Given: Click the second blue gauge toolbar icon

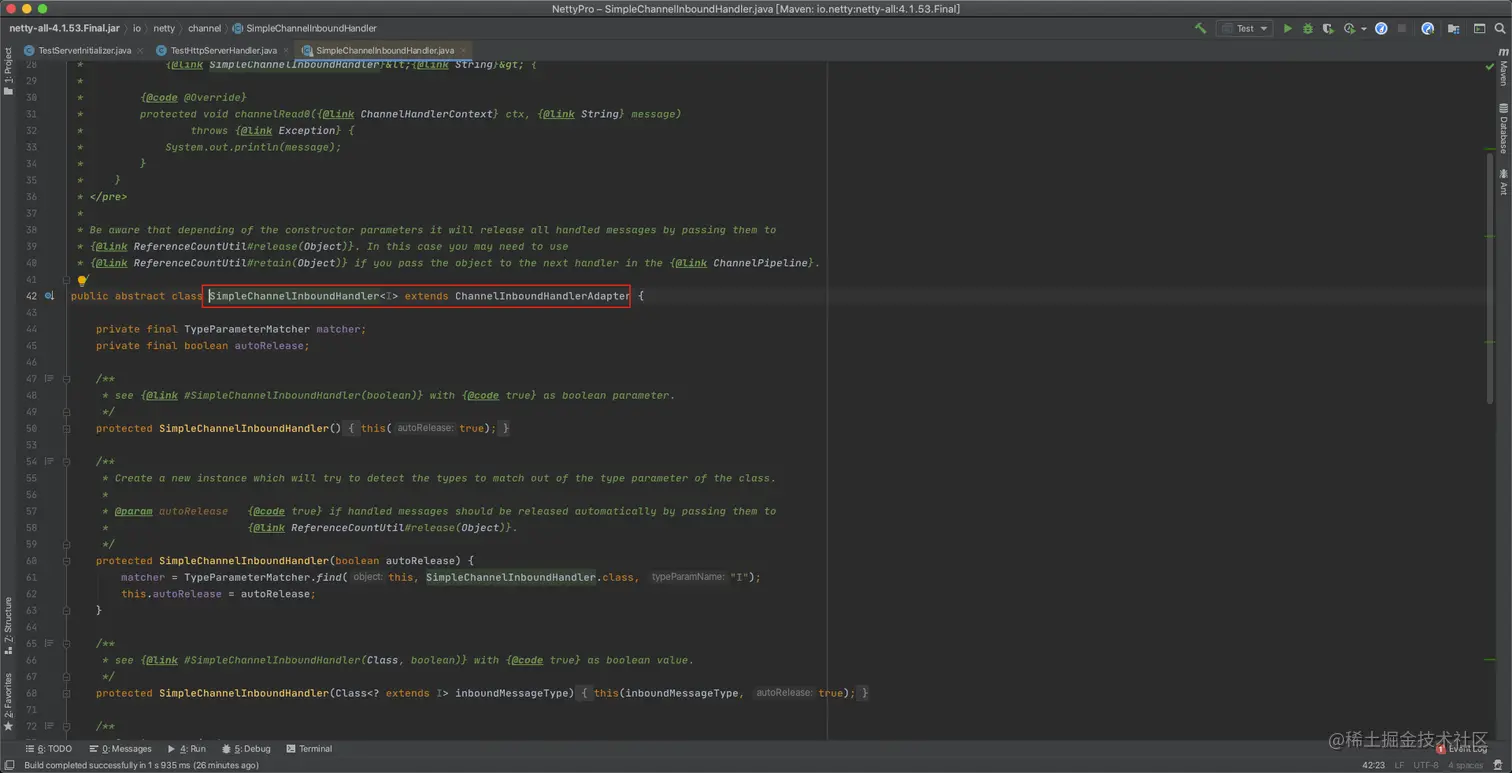Looking at the screenshot, I should pyautogui.click(x=1427, y=29).
